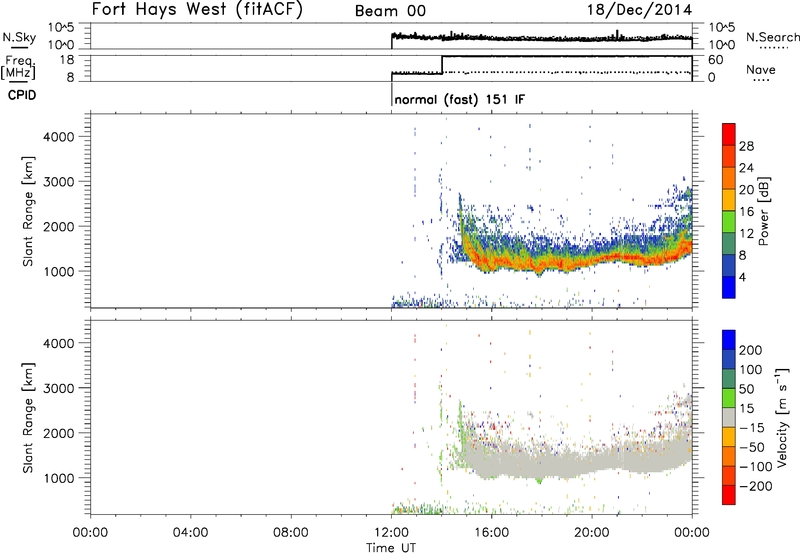Click the date '18/Dec/2014'

tap(640, 10)
